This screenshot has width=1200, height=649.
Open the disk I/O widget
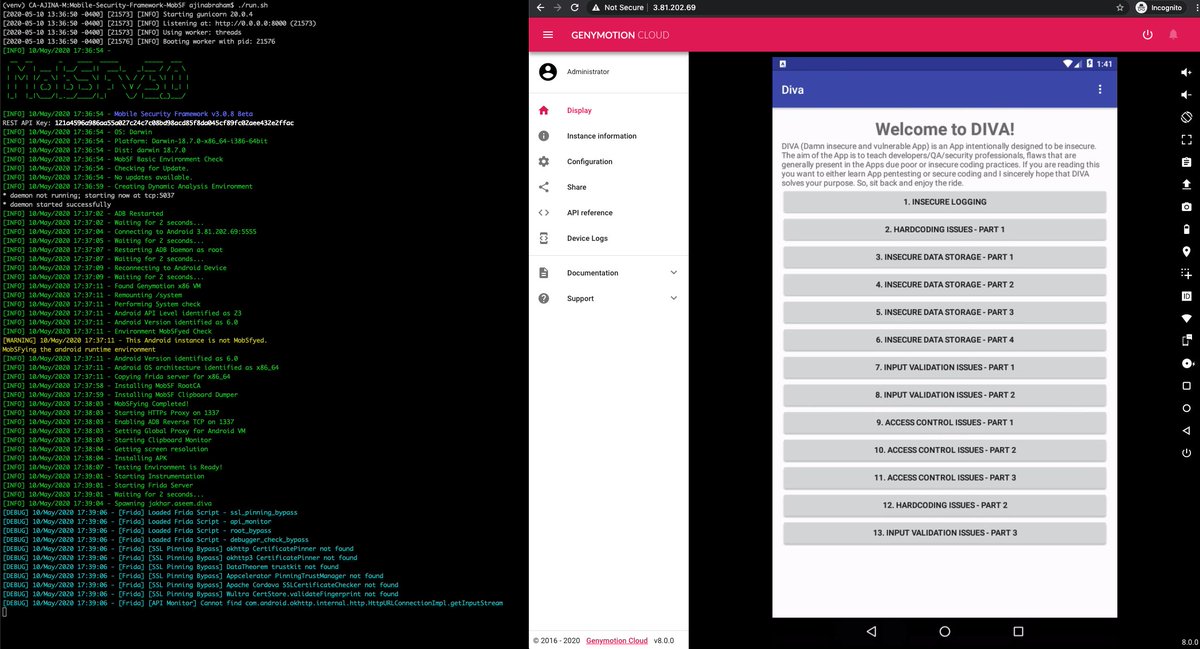click(x=1186, y=363)
